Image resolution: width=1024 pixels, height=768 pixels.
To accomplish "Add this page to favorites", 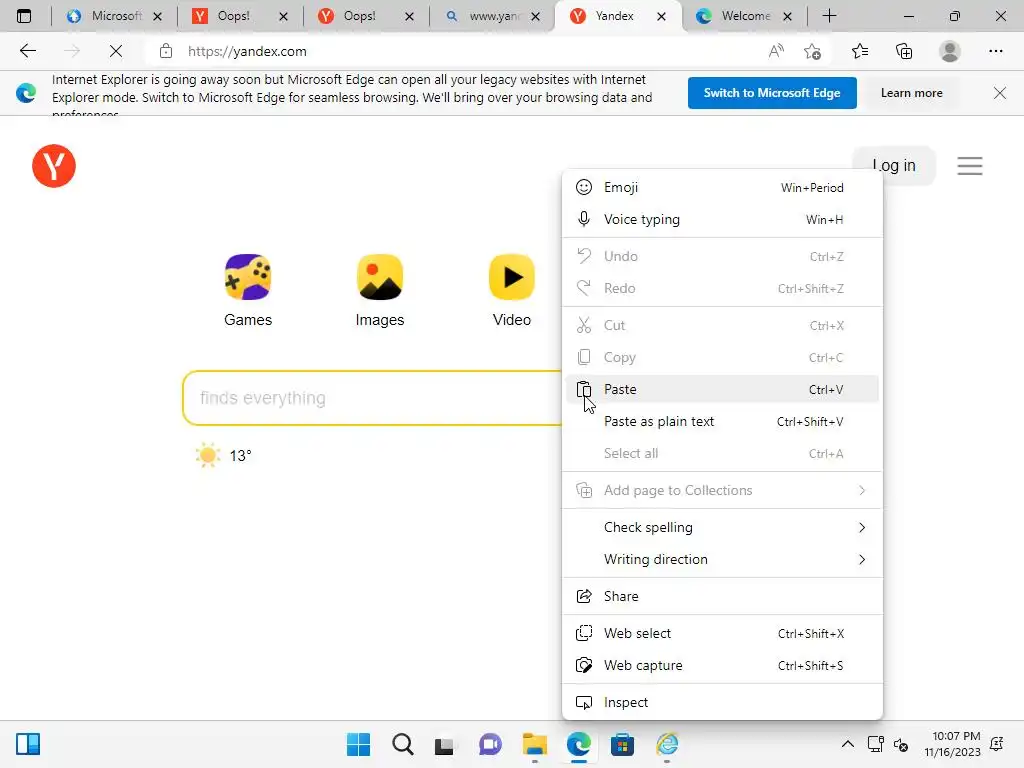I will tap(812, 51).
